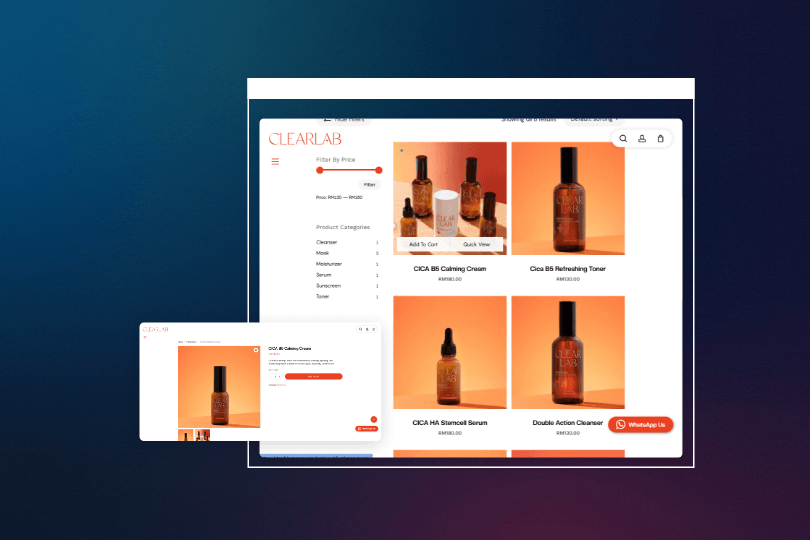Open the user account icon
The image size is (810, 540).
642,139
